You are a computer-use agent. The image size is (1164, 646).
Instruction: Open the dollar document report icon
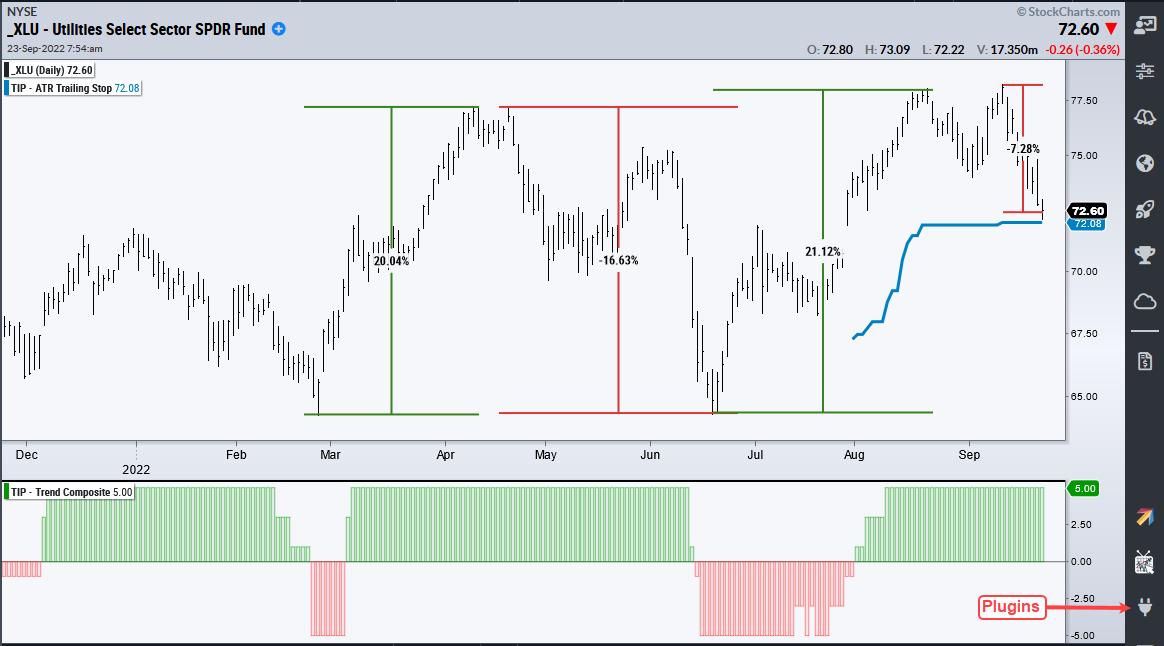click(x=1145, y=362)
